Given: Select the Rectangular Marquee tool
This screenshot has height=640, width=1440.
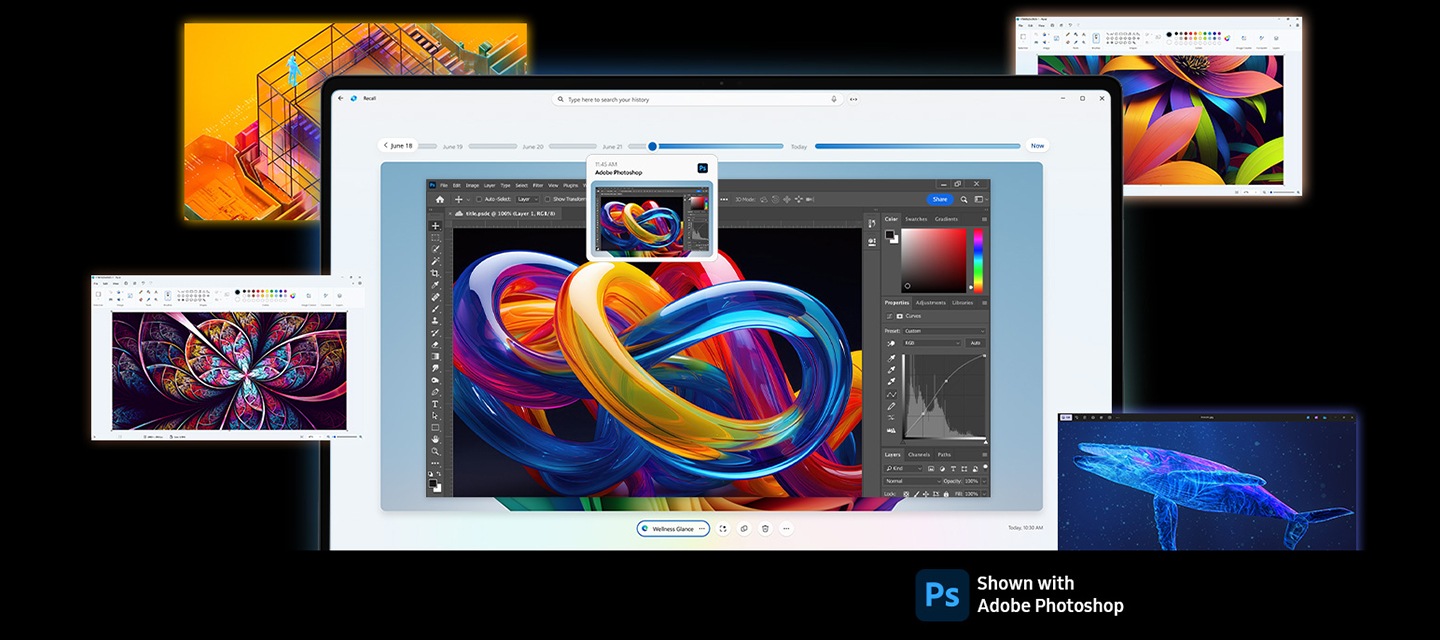Looking at the screenshot, I should (435, 238).
